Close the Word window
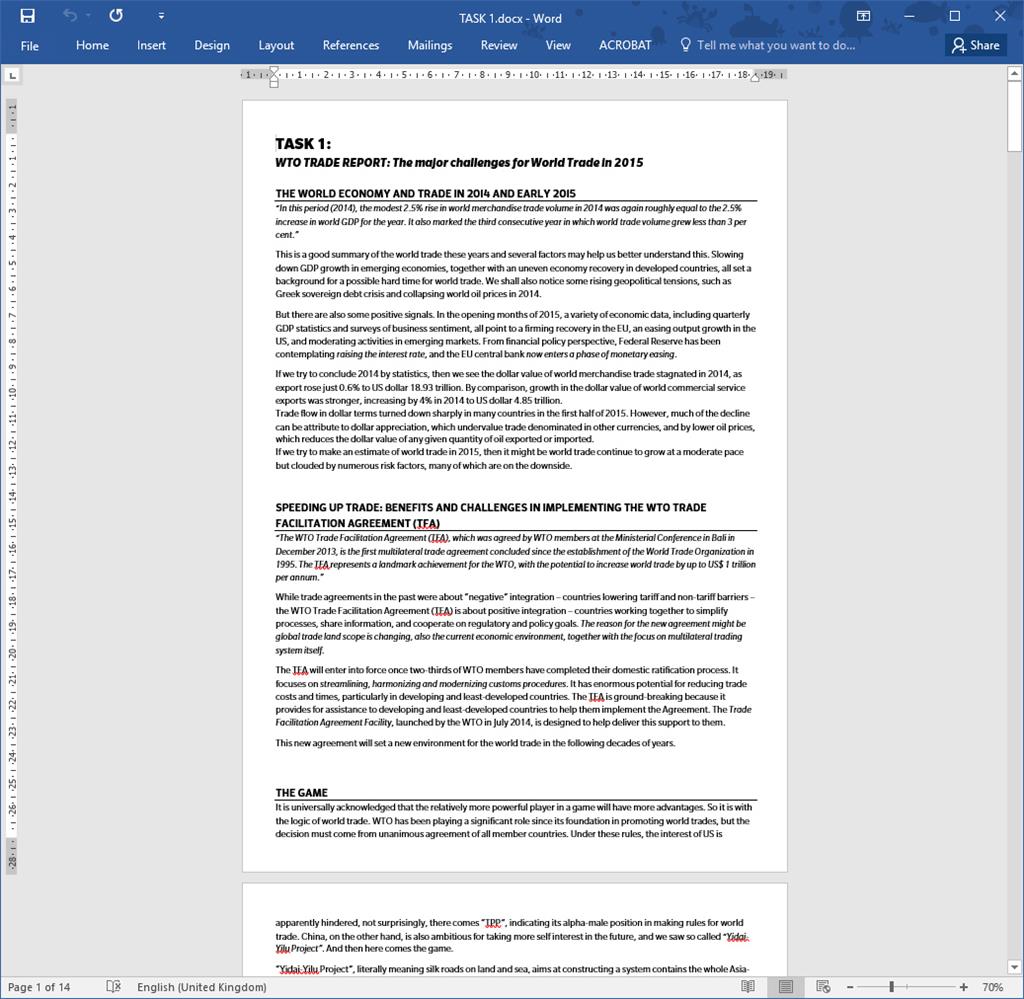 (x=1000, y=16)
